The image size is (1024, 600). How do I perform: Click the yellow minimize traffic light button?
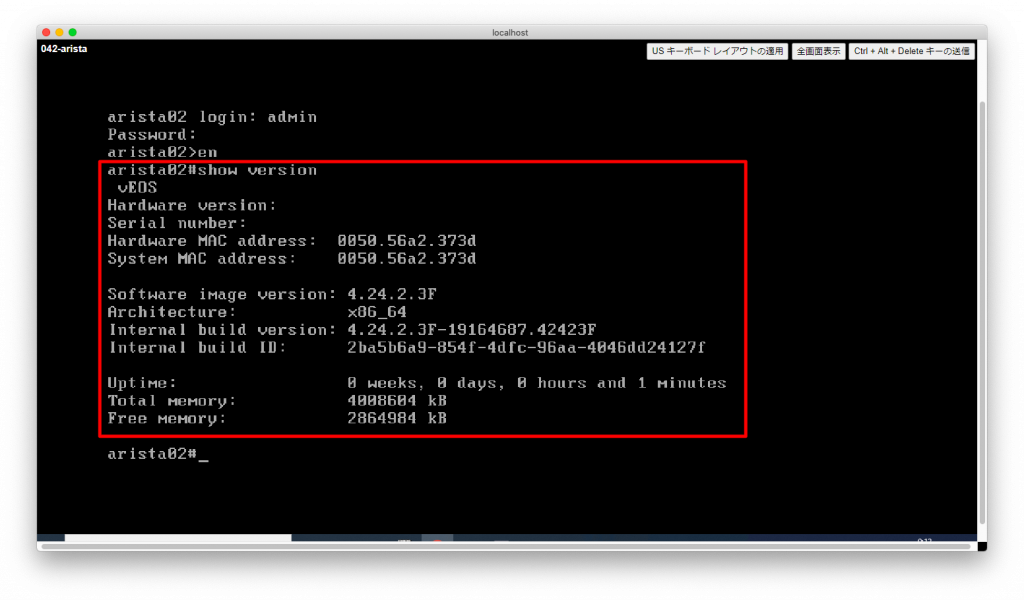point(58,31)
